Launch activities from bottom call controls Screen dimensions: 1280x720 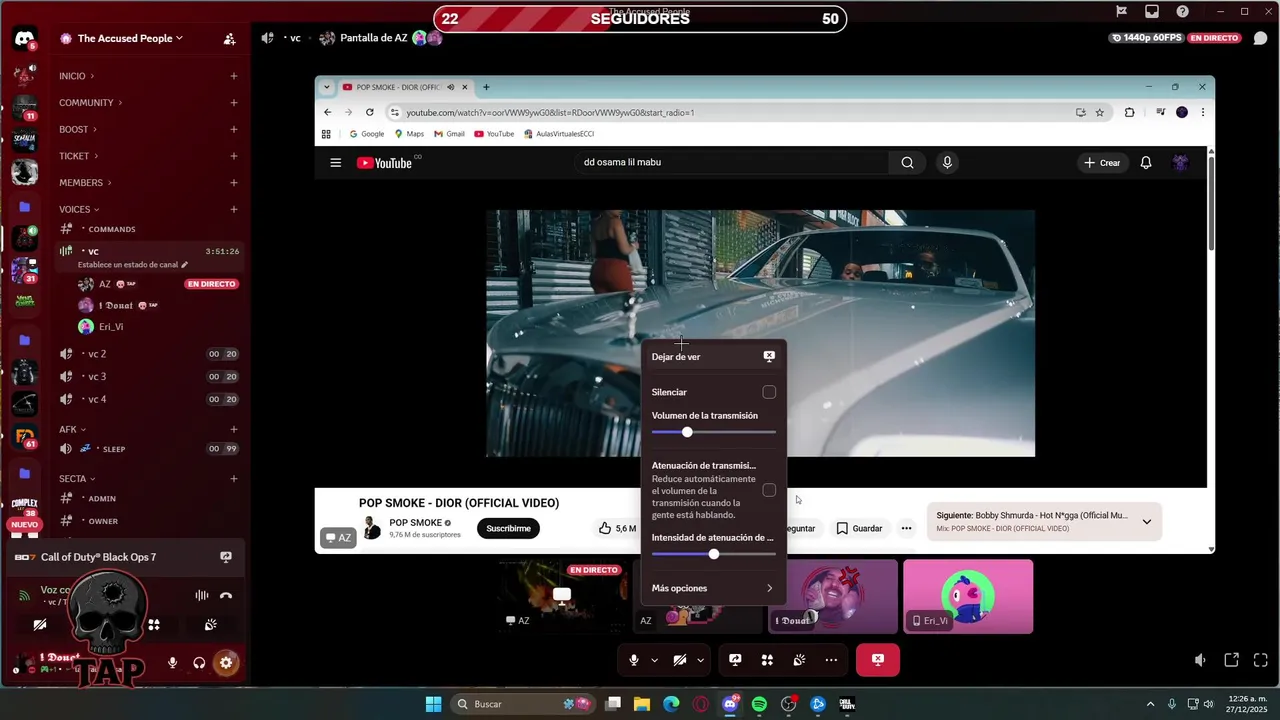point(767,660)
